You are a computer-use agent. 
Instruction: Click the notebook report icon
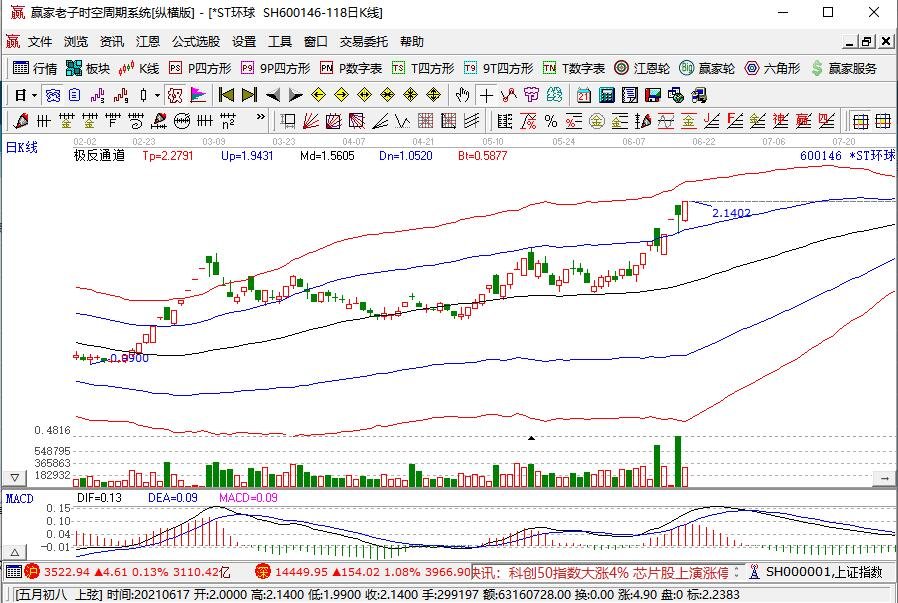629,95
